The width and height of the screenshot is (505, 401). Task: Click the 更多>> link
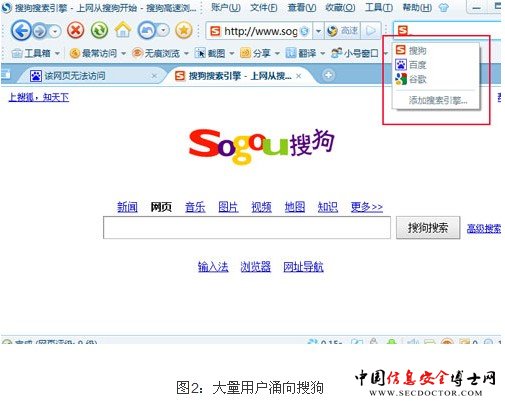pos(367,207)
